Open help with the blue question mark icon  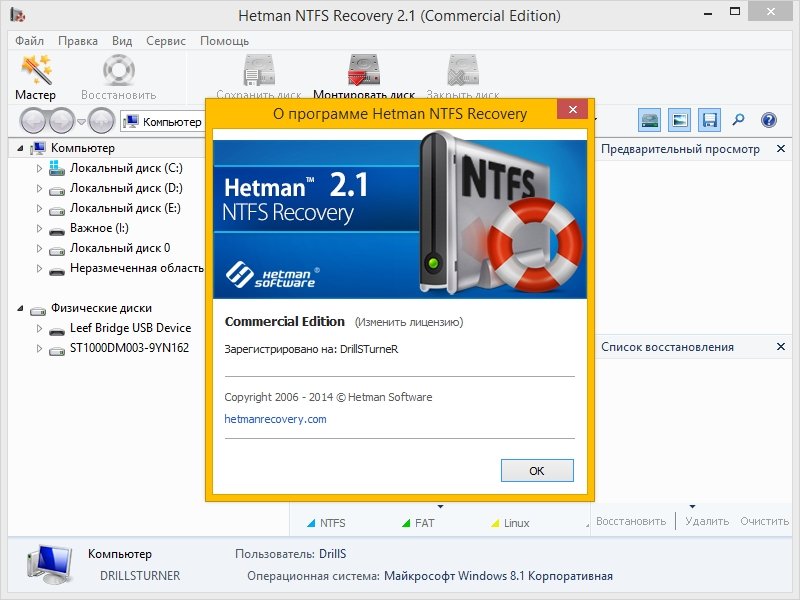pos(768,120)
